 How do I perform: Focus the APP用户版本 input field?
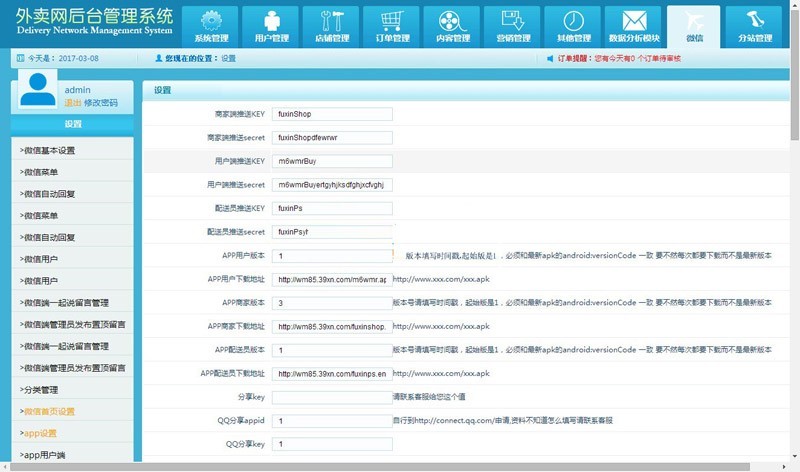pyautogui.click(x=332, y=256)
